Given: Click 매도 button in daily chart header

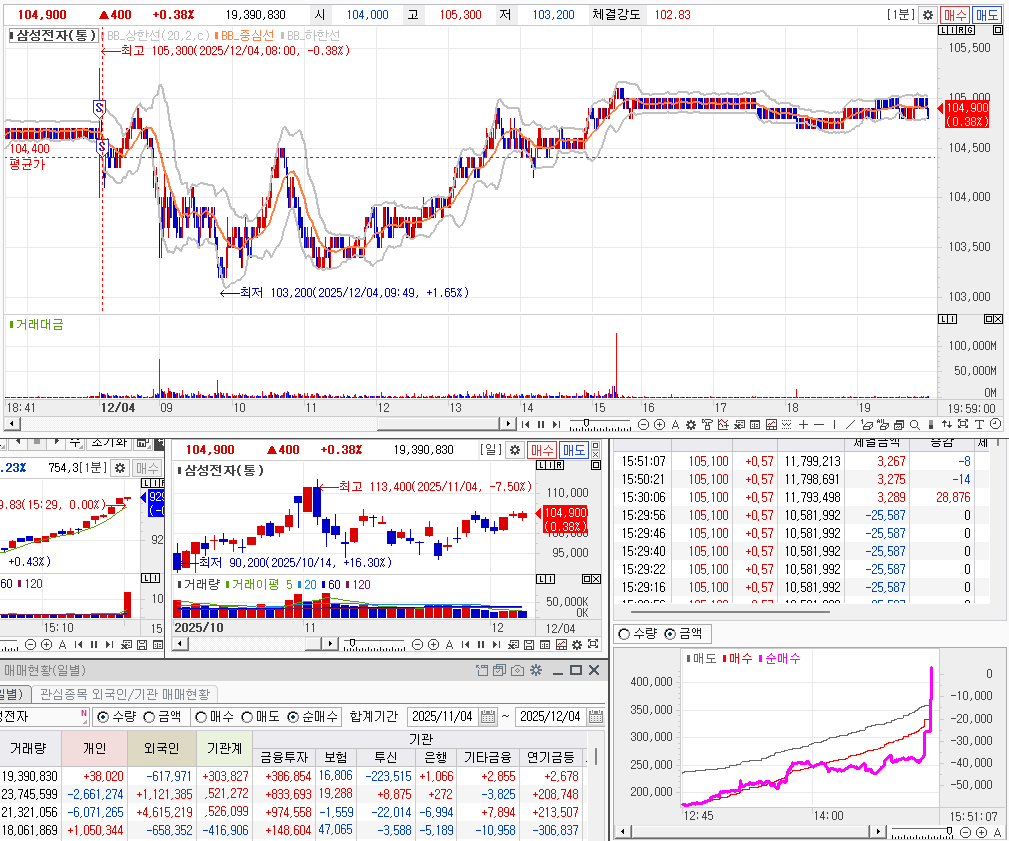Looking at the screenshot, I should 573,450.
